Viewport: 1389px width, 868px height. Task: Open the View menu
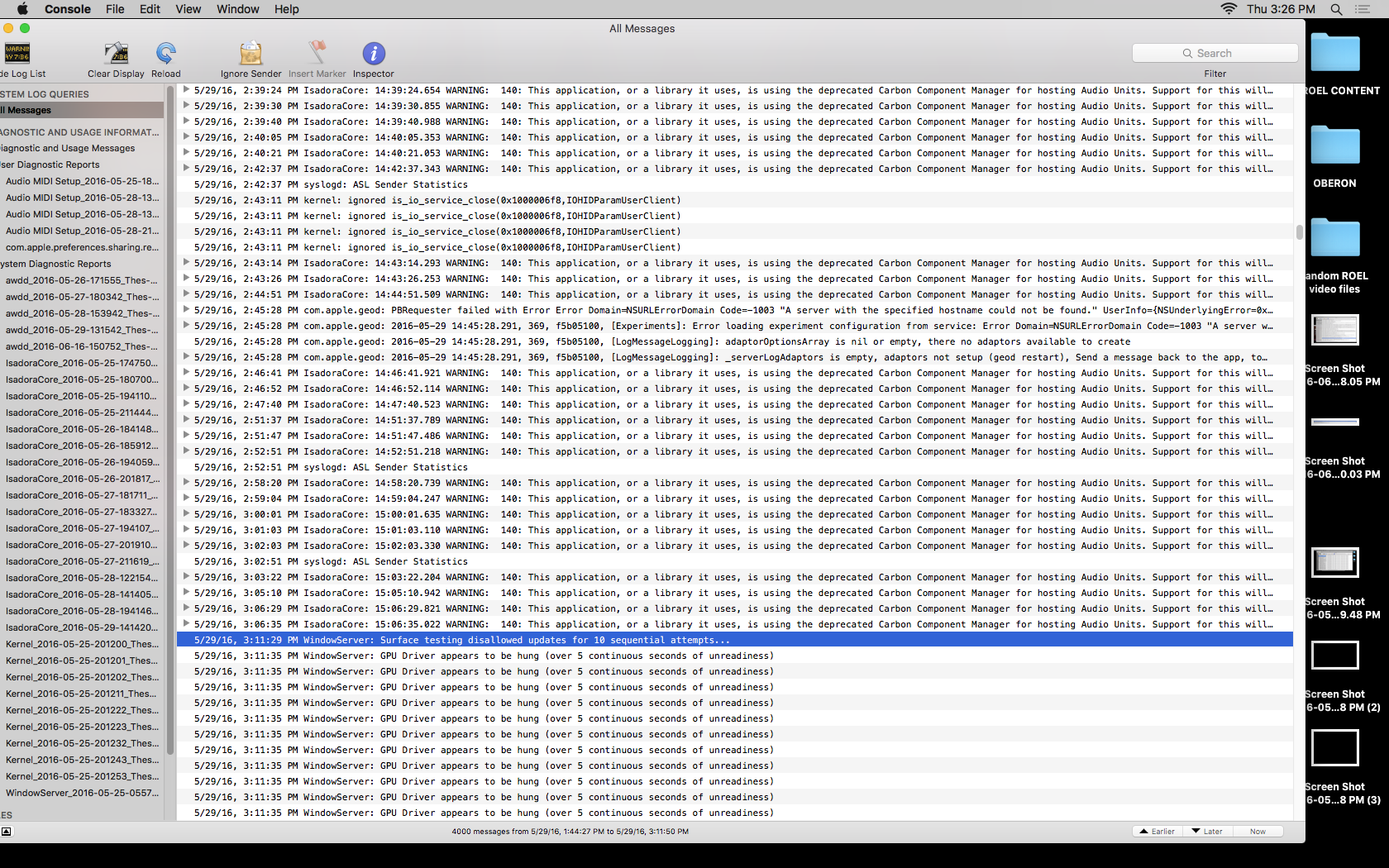(x=188, y=9)
